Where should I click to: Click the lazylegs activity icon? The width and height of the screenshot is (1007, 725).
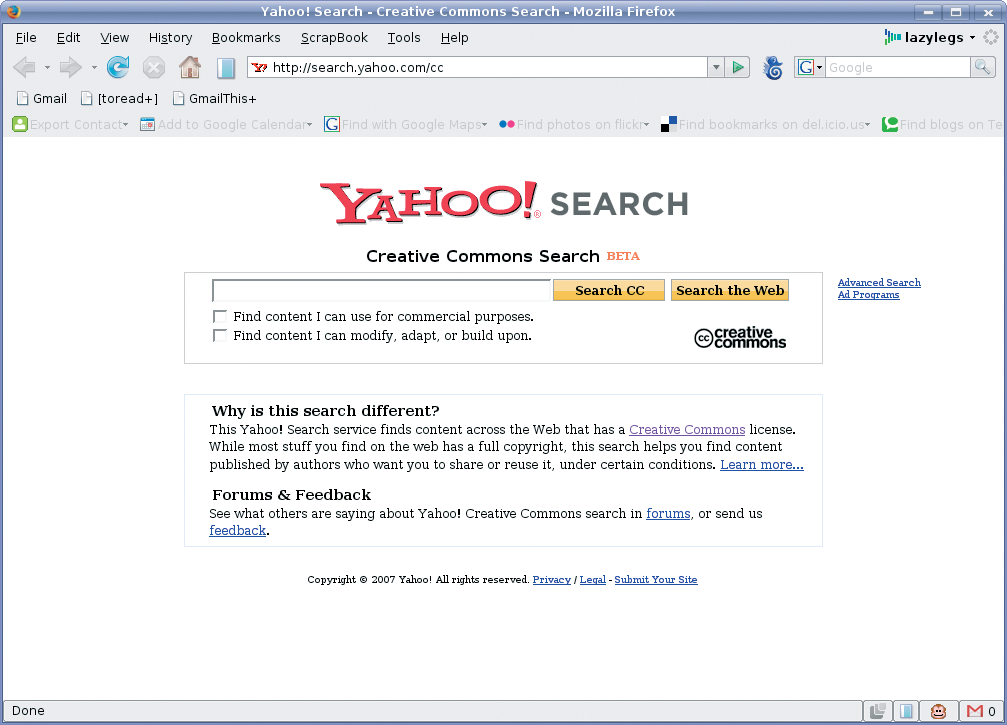point(892,37)
